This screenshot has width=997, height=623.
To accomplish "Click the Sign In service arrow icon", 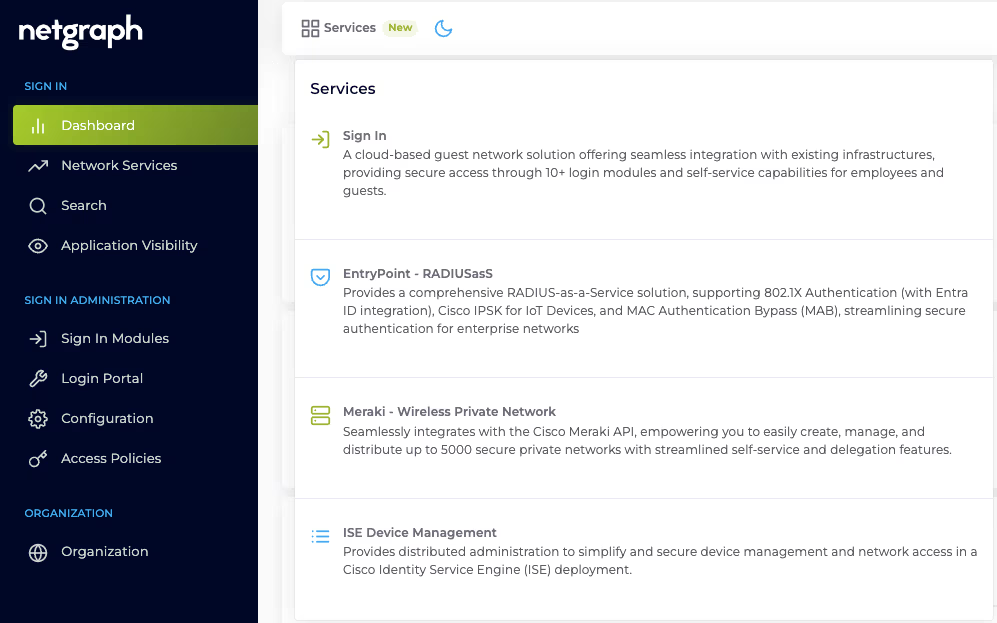I will (320, 139).
